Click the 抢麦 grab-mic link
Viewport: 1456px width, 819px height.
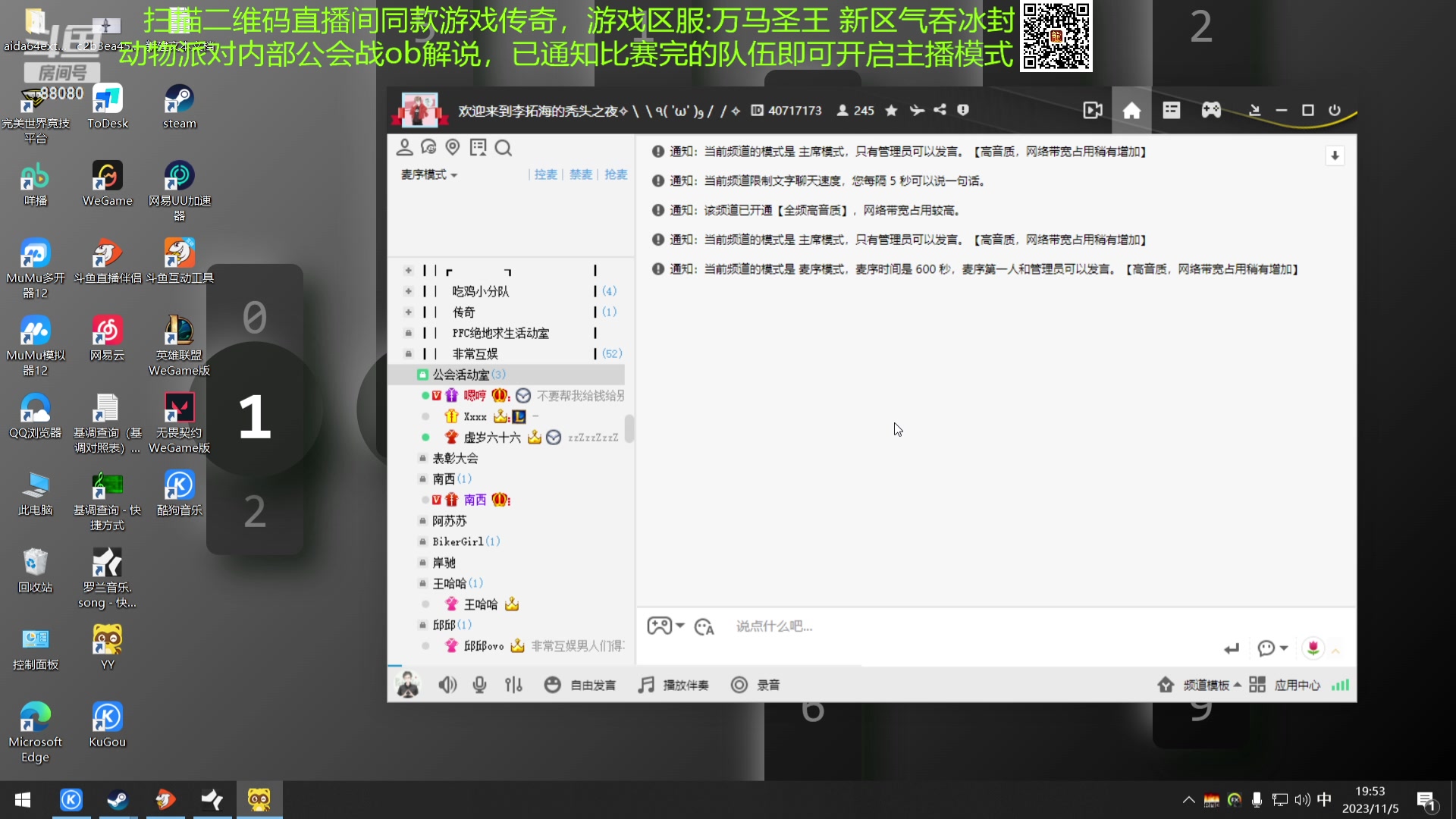point(616,174)
